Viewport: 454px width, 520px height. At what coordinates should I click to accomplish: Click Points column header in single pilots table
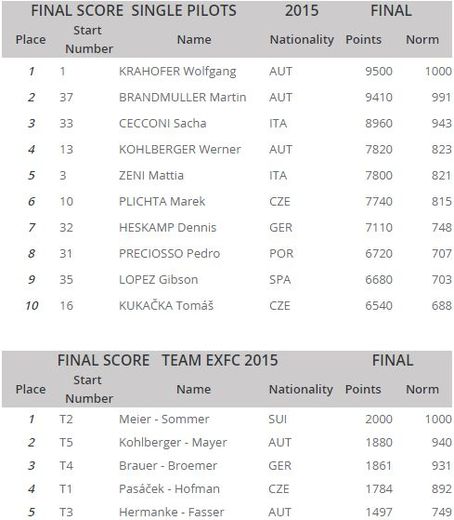(x=363, y=40)
